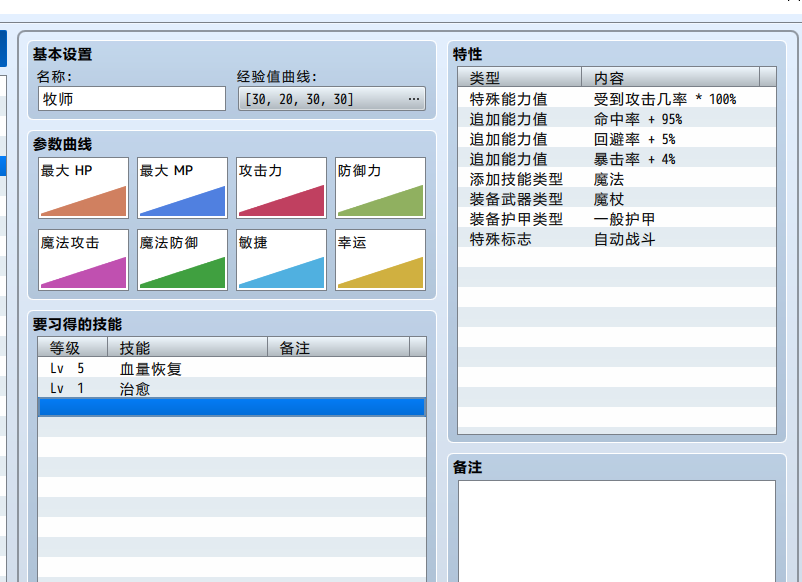Screen dimensions: 802x582
Task: Select the 治愈 skill row
Action: click(232, 389)
